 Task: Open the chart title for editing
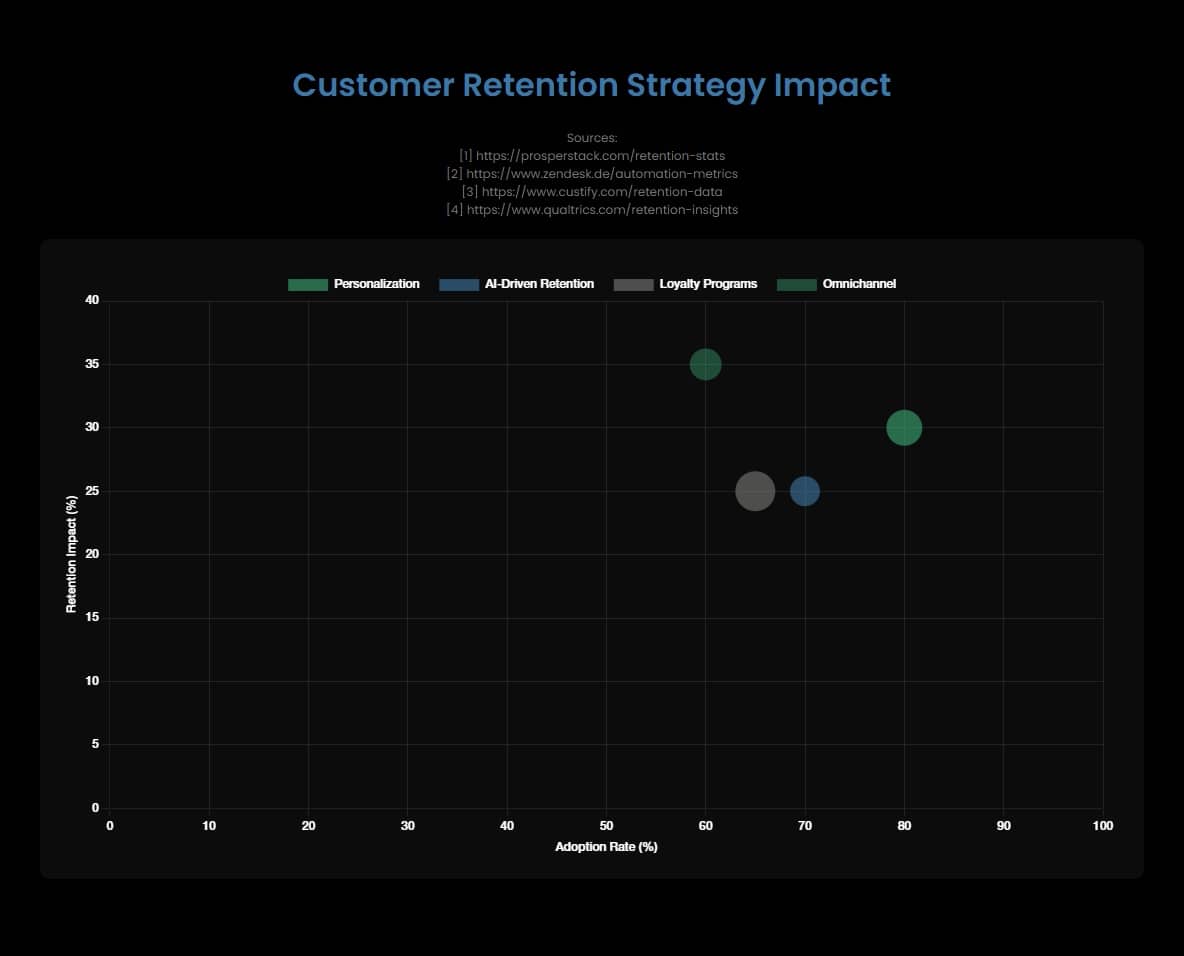pyautogui.click(x=592, y=85)
